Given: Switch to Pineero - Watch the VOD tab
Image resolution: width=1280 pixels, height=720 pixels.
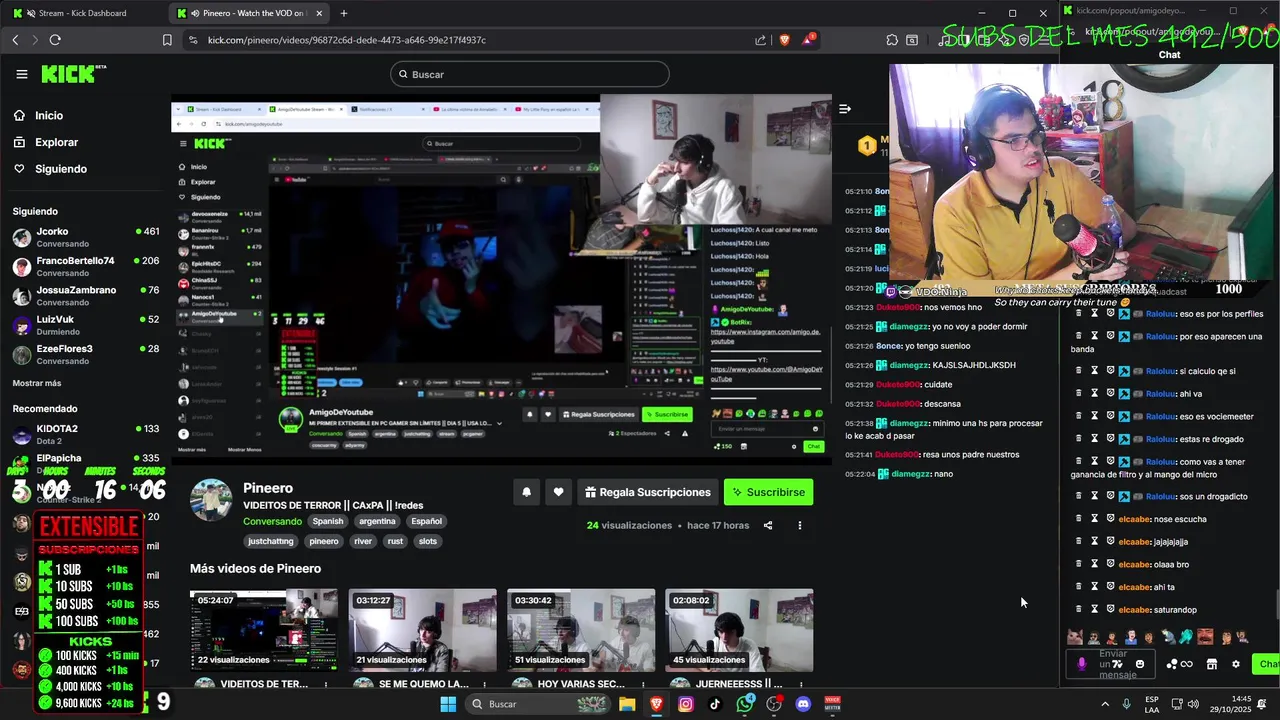Looking at the screenshot, I should click(x=250, y=13).
